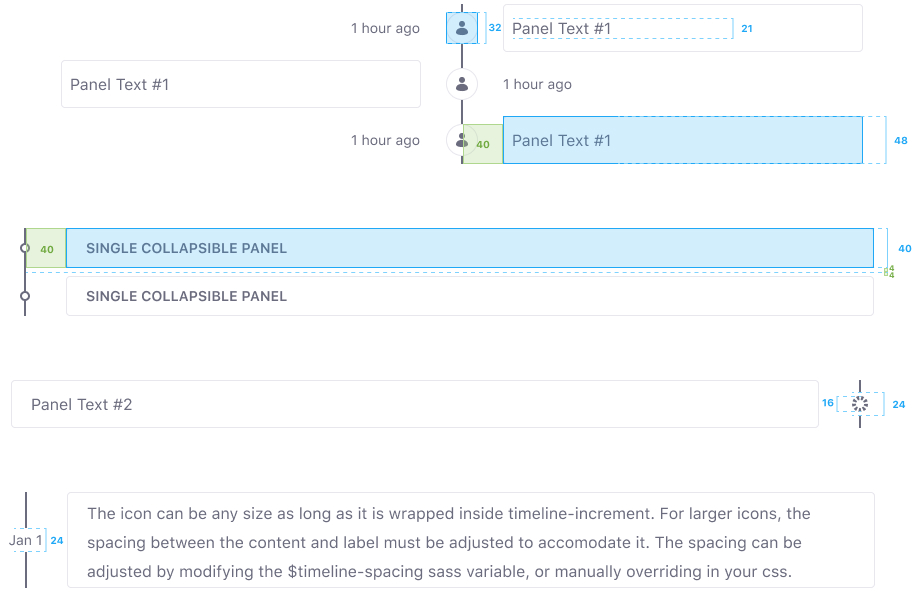924x592 pixels.
Task: Expand the highlighted Single Collapsible Panel
Action: tap(470, 248)
